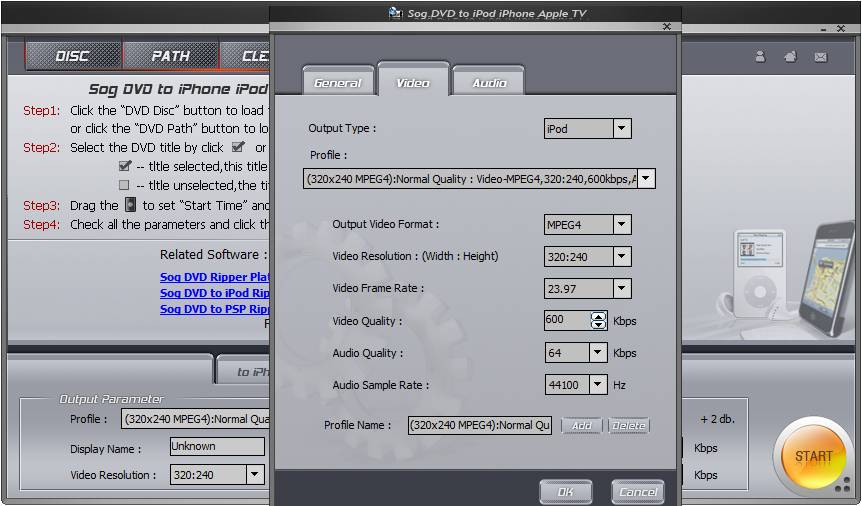862x506 pixels.
Task: Click the Video Quality value field
Action: point(567,320)
